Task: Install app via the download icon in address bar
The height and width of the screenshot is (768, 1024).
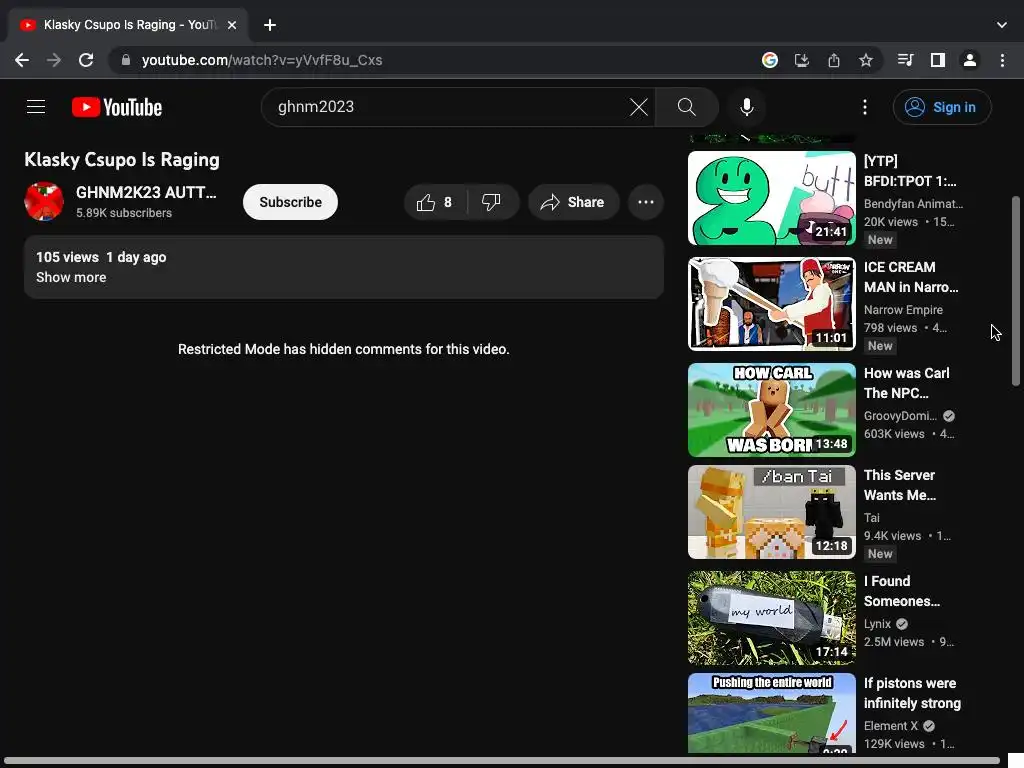Action: point(802,60)
